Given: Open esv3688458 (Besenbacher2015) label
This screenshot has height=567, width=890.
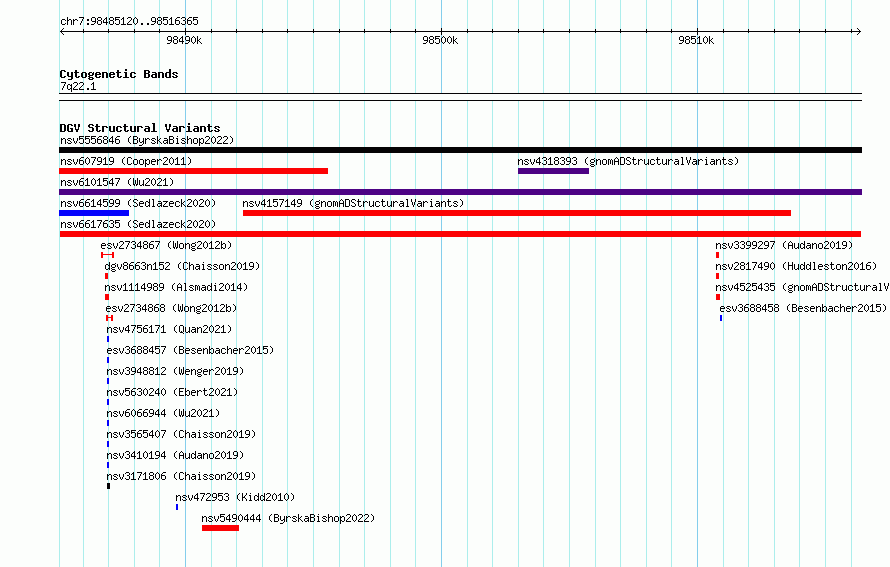Looking at the screenshot, I should pos(803,308).
